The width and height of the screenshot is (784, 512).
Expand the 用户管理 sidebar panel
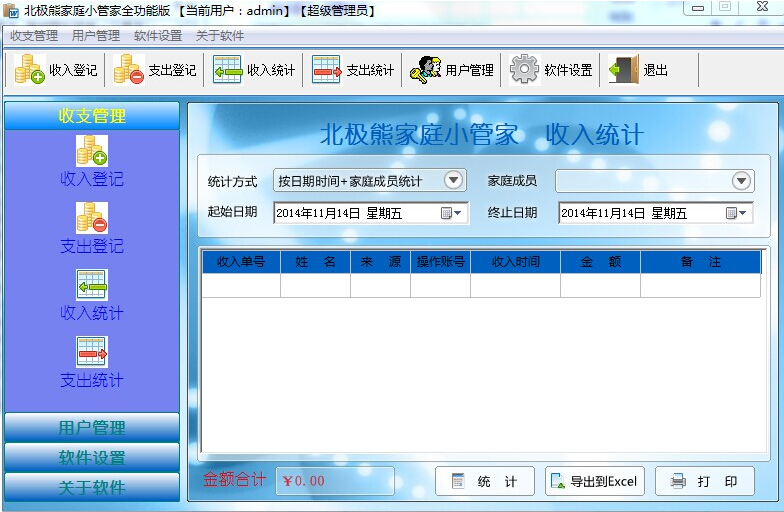(x=92, y=428)
